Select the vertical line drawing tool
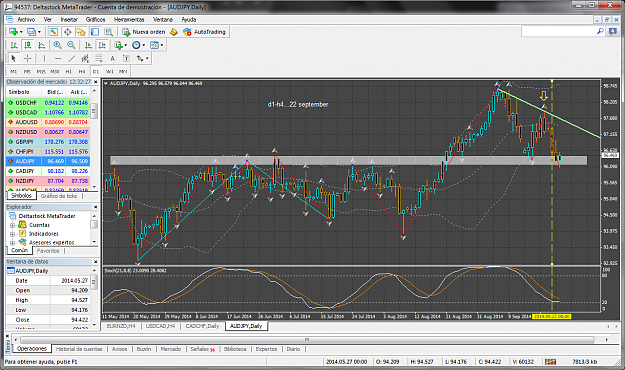The image size is (625, 370). [x=44, y=58]
